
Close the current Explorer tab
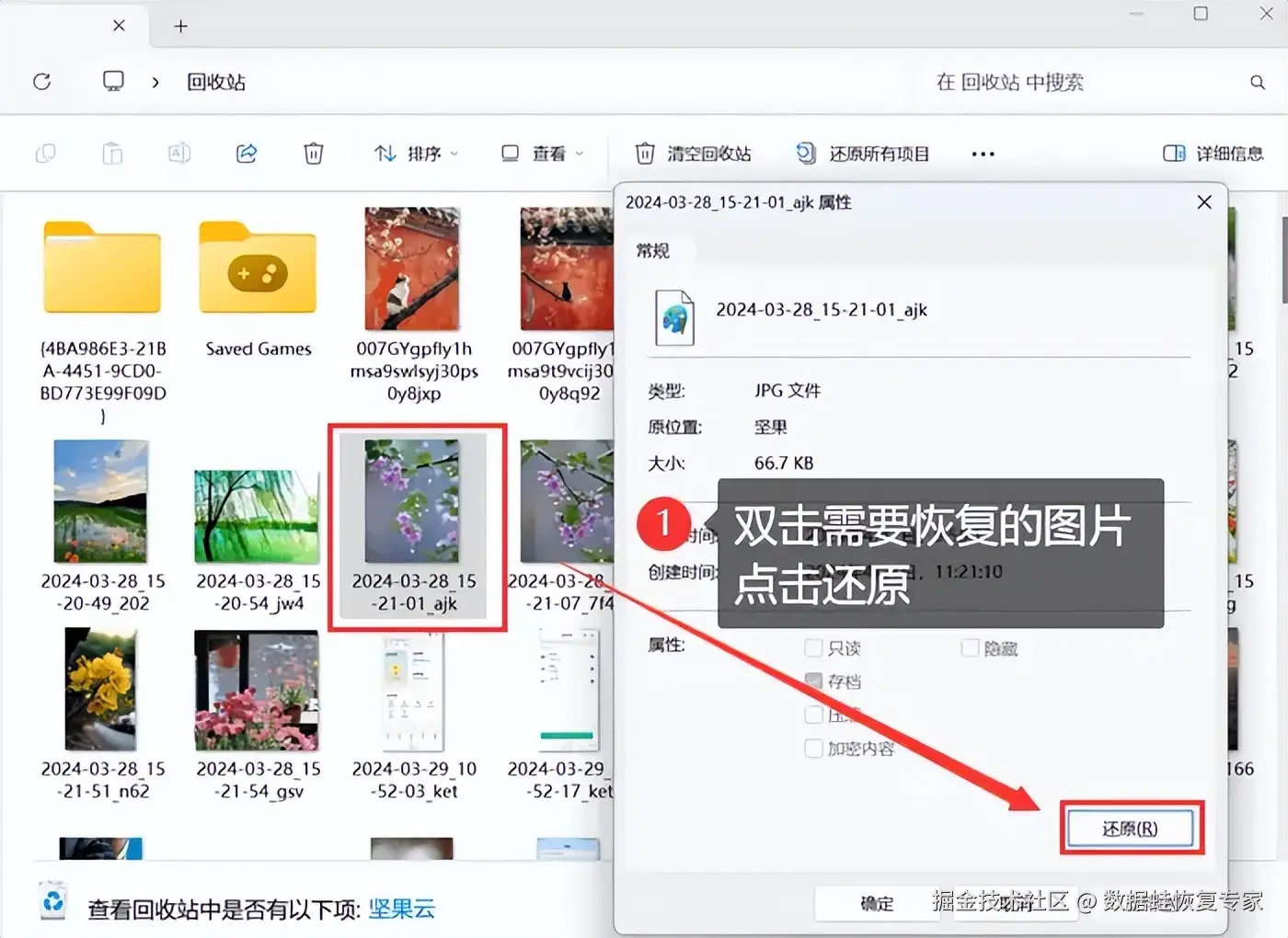(119, 26)
